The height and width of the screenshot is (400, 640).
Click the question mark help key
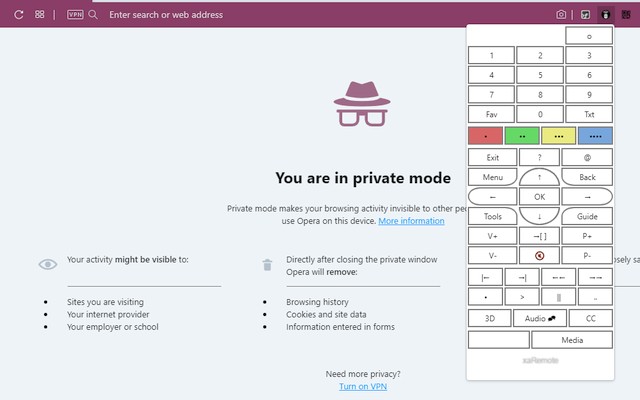coord(539,157)
